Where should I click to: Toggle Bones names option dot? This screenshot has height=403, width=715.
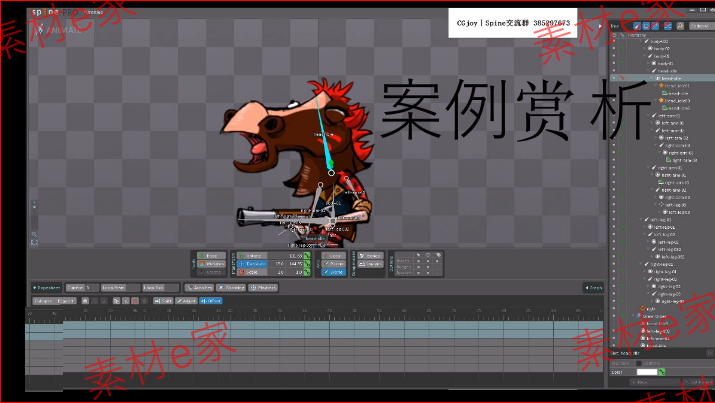(437, 261)
